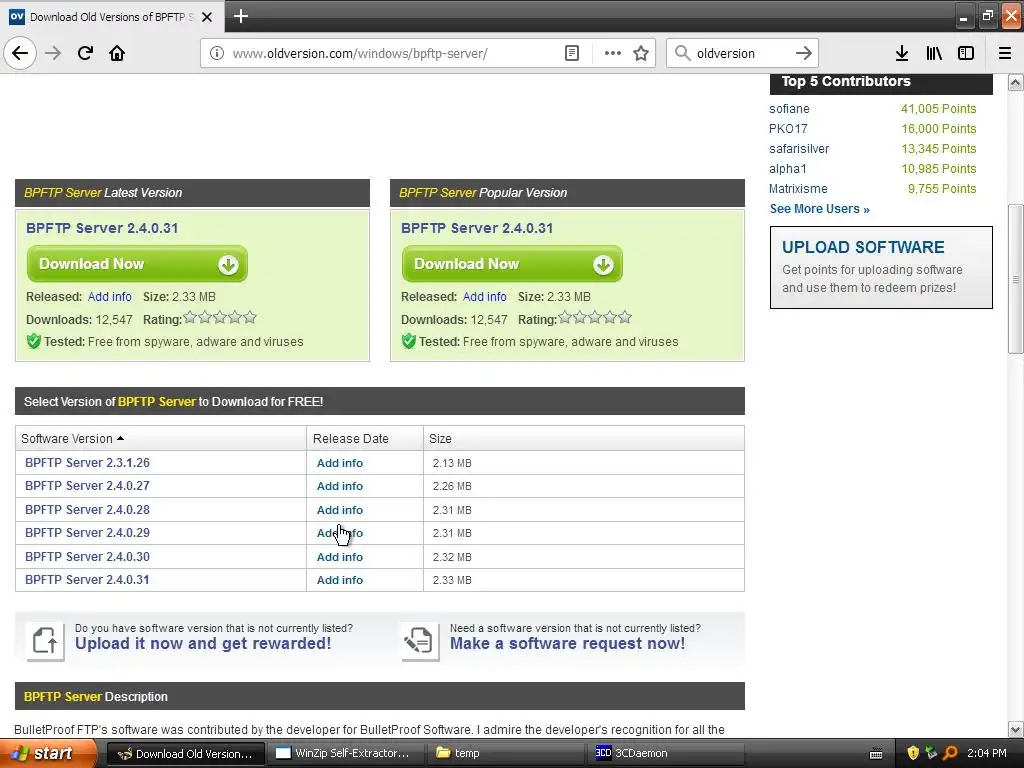The height and width of the screenshot is (768, 1024).
Task: Open BPFTP Server 2.4.0.30 link
Action: 87,556
